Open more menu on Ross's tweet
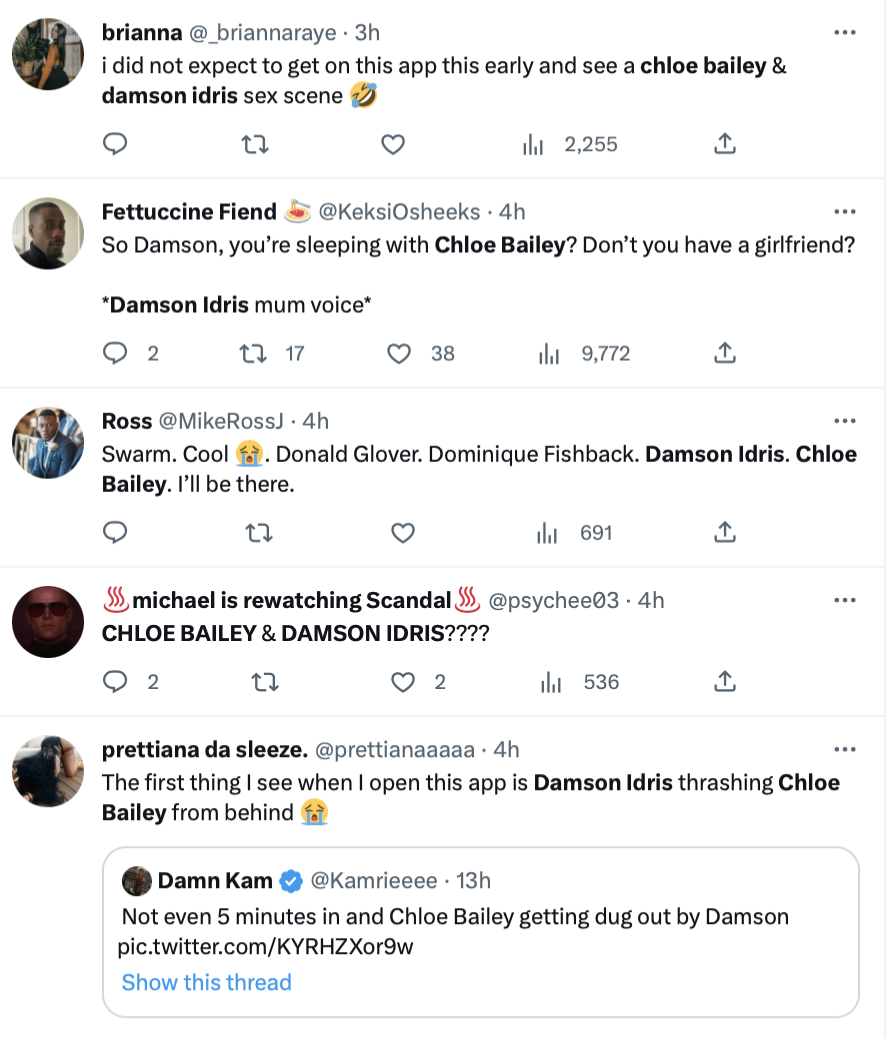Image resolution: width=889 pixels, height=1038 pixels. point(845,421)
